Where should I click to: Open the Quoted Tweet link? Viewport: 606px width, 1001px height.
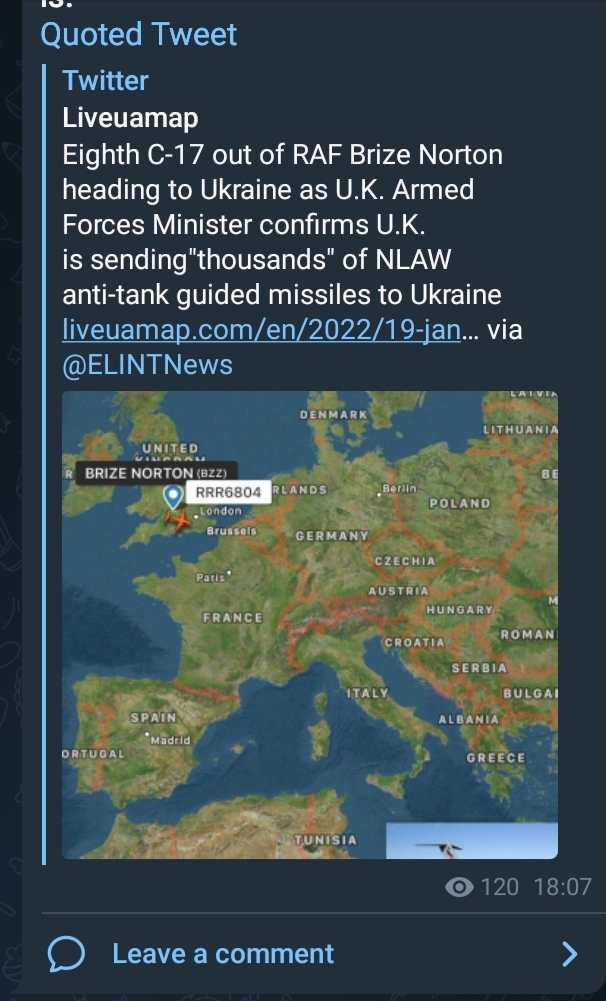(139, 35)
